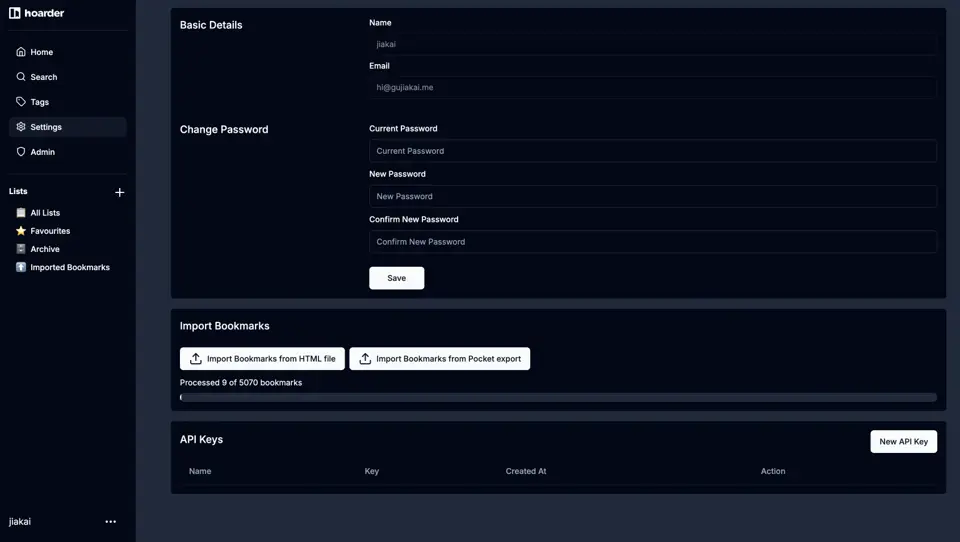This screenshot has height=542, width=960.
Task: Add a new list with plus icon
Action: pyautogui.click(x=119, y=192)
